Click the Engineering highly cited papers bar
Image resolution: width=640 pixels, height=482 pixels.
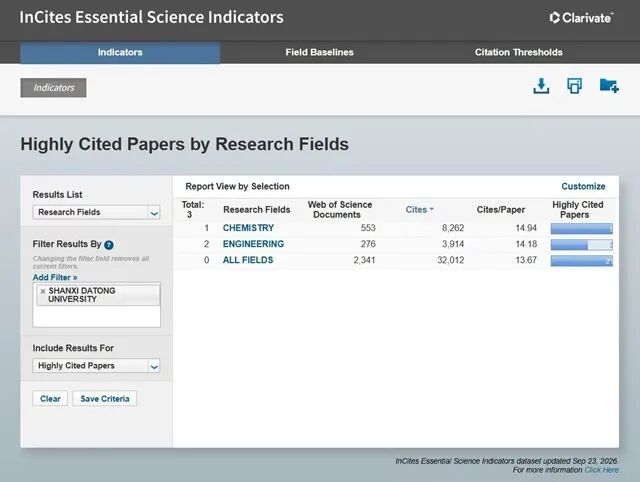point(582,244)
